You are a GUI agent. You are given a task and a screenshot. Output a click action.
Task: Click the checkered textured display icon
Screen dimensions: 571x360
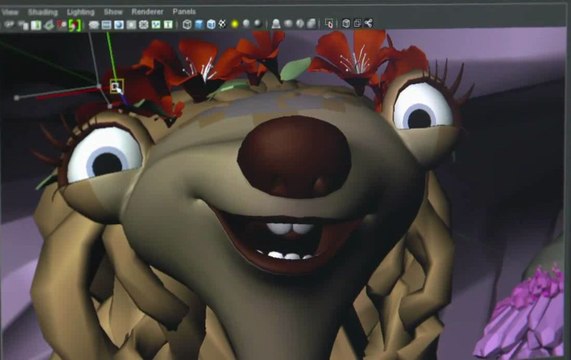(x=222, y=24)
